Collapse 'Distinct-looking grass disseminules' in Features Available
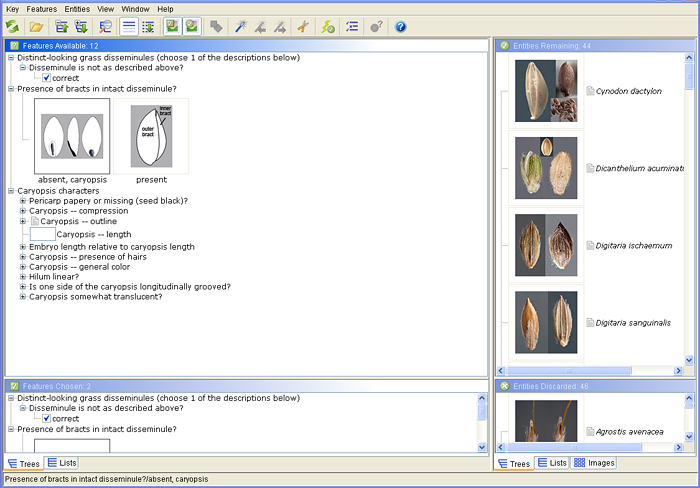Screen dimensions: 700x488 click(x=11, y=58)
